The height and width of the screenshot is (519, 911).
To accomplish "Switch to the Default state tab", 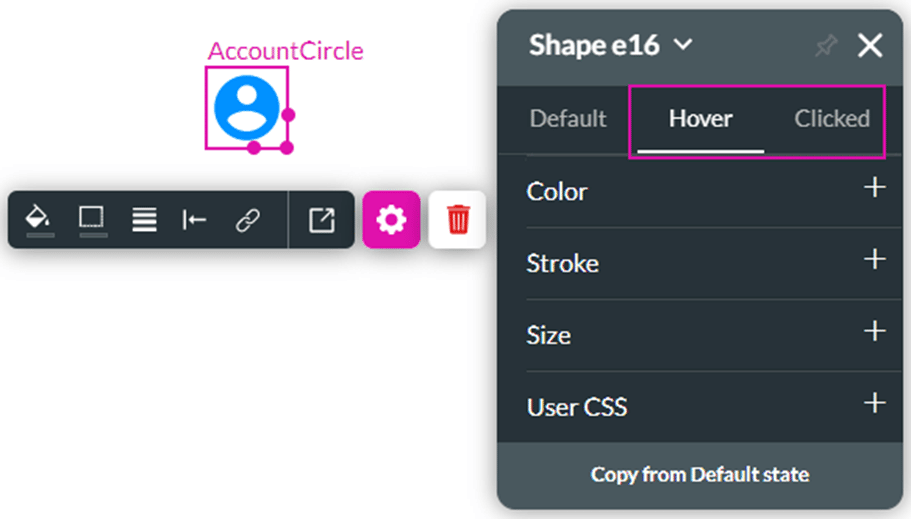I will tap(568, 119).
